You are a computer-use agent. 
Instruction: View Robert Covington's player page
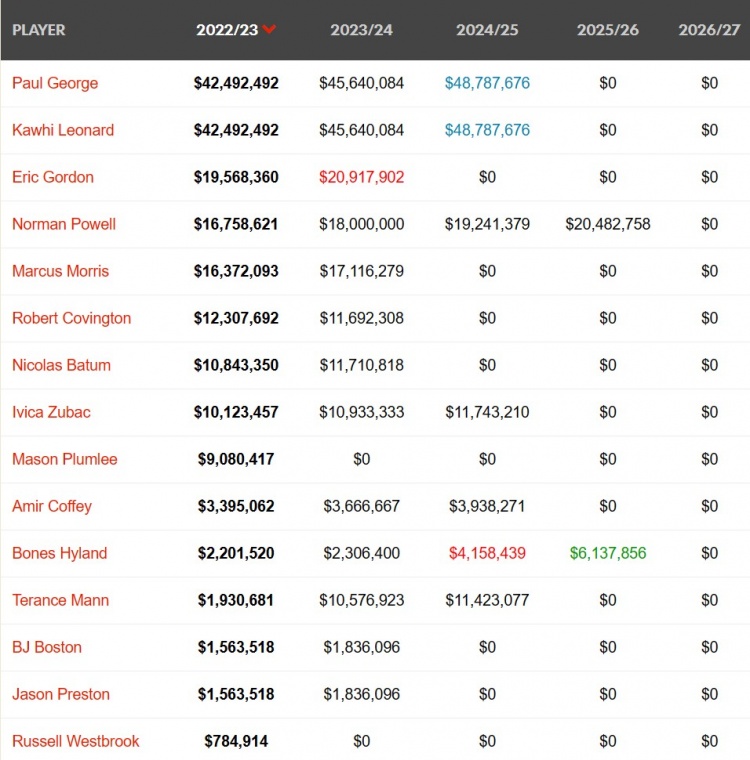pos(71,318)
